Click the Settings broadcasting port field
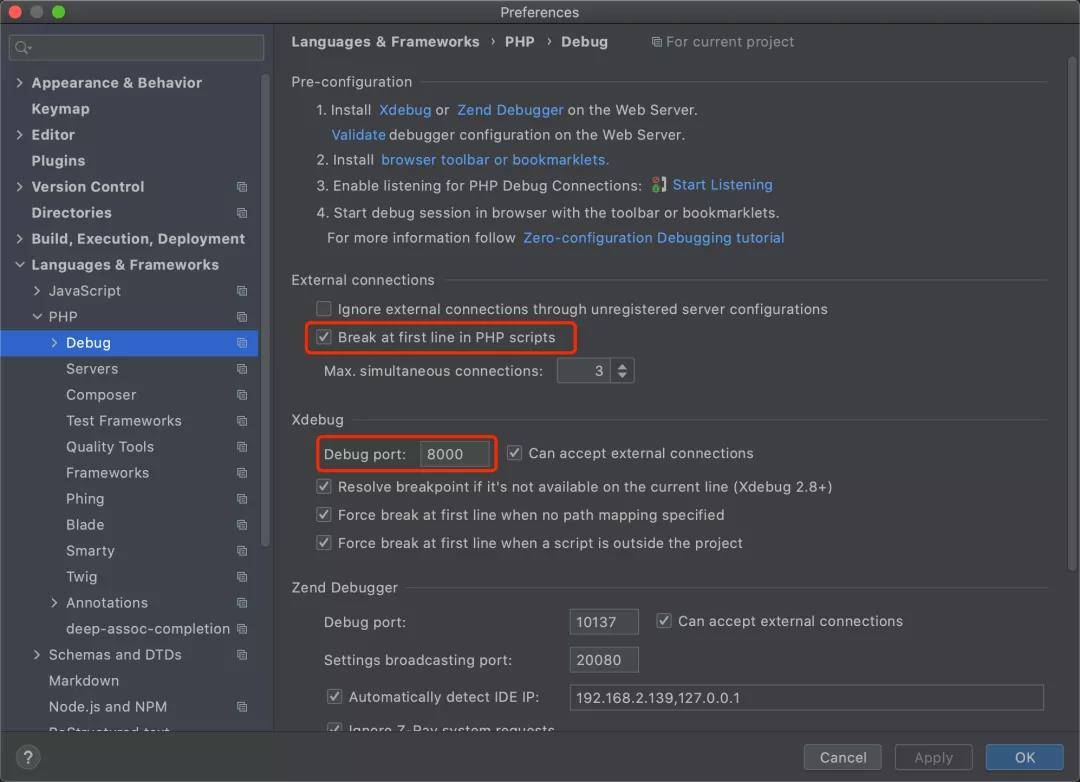 coord(604,660)
